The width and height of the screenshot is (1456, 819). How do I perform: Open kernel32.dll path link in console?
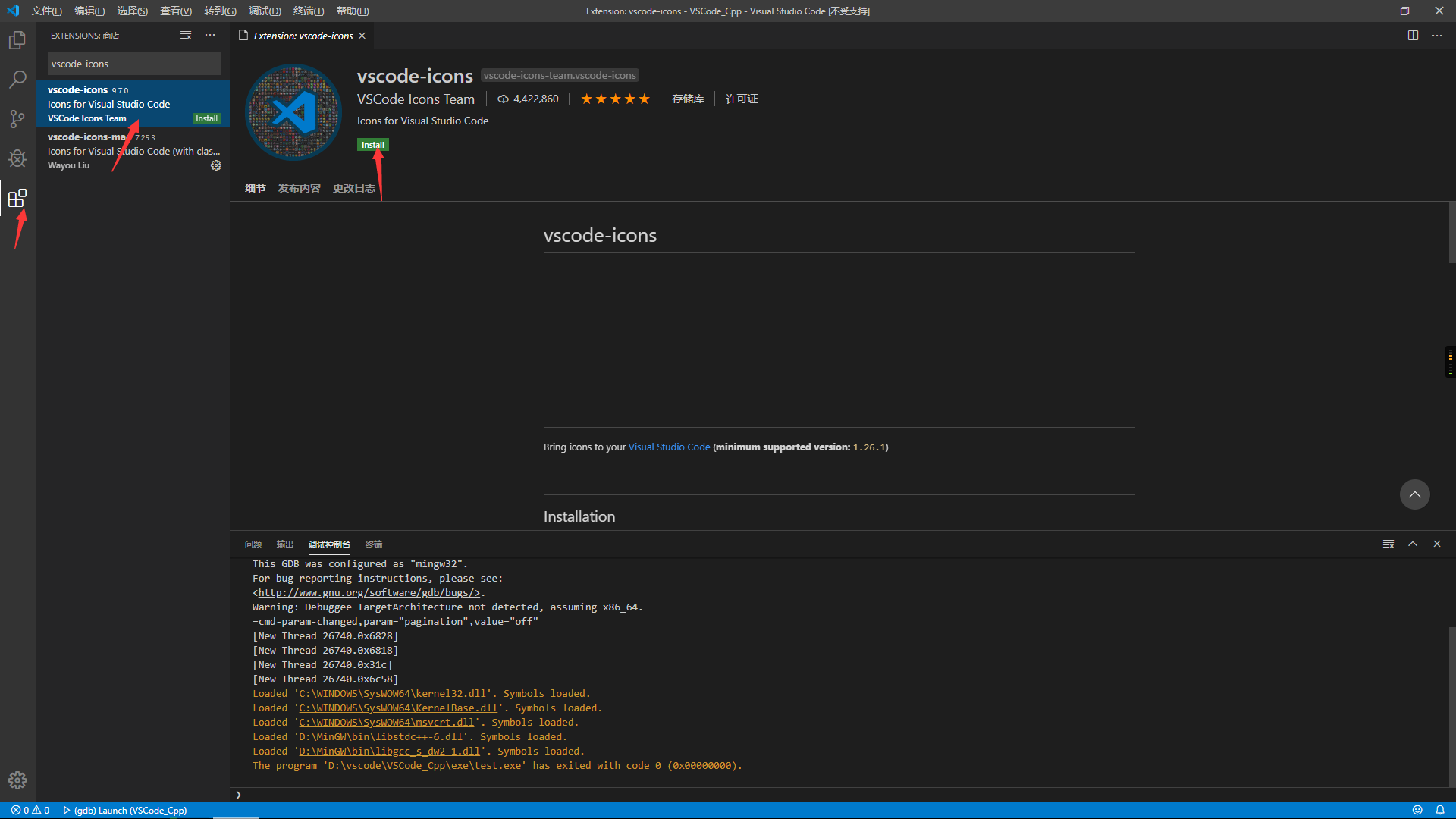pyautogui.click(x=392, y=694)
